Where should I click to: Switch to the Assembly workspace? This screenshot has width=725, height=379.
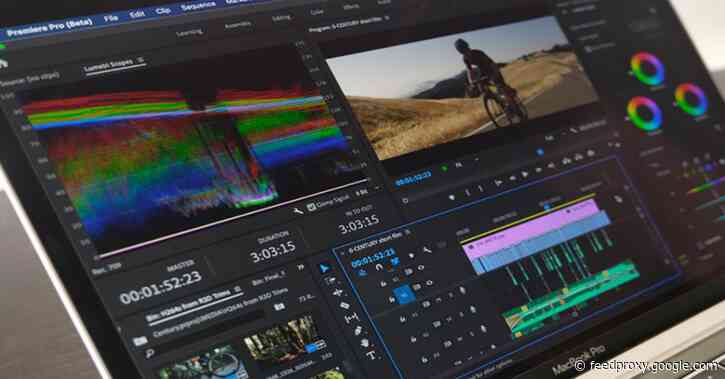click(x=238, y=25)
